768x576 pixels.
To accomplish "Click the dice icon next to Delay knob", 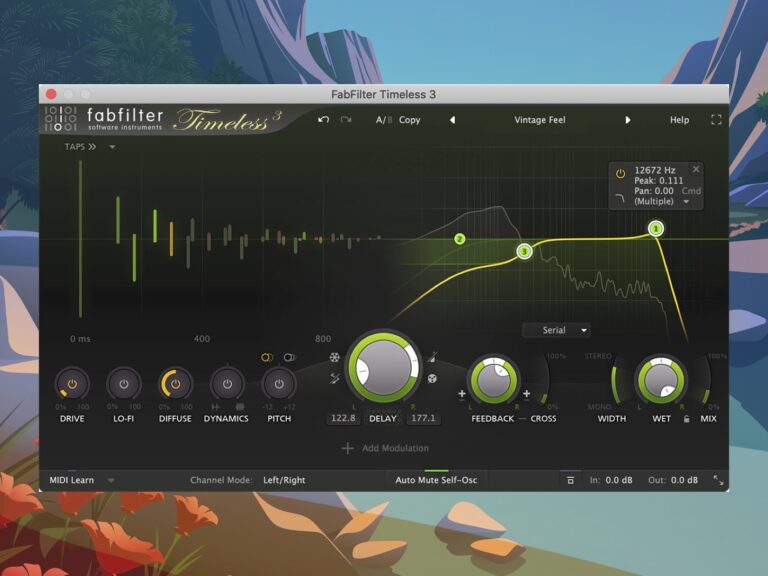I will 432,380.
